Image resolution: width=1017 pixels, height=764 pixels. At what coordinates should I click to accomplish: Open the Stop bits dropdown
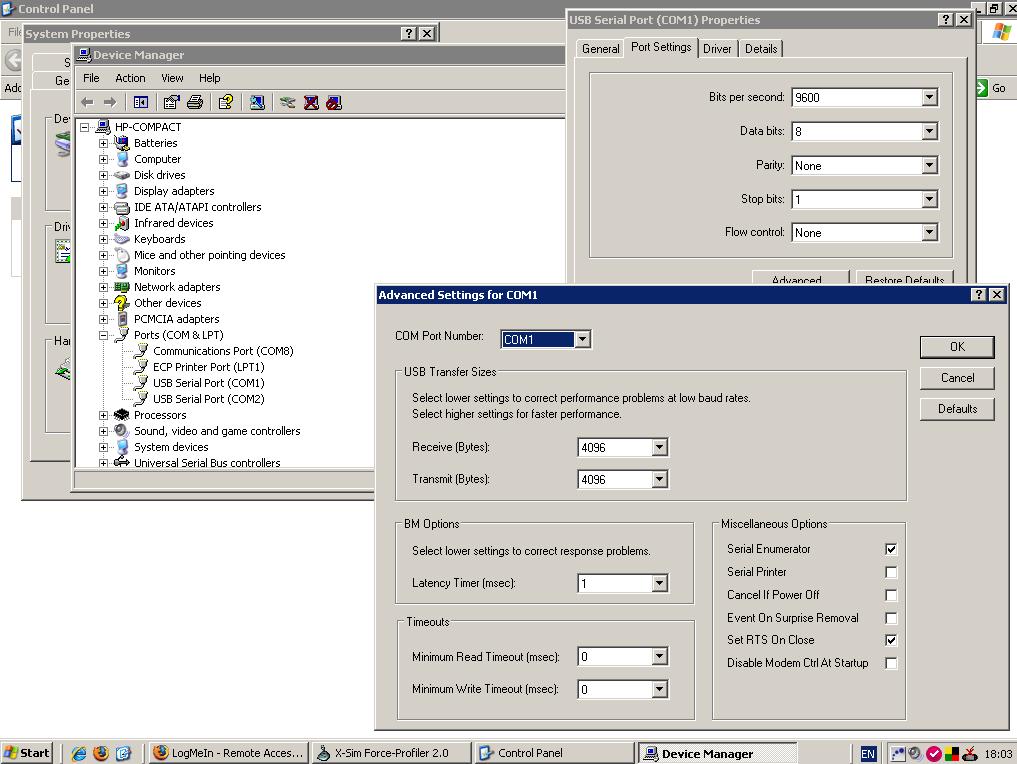pyautogui.click(x=929, y=199)
